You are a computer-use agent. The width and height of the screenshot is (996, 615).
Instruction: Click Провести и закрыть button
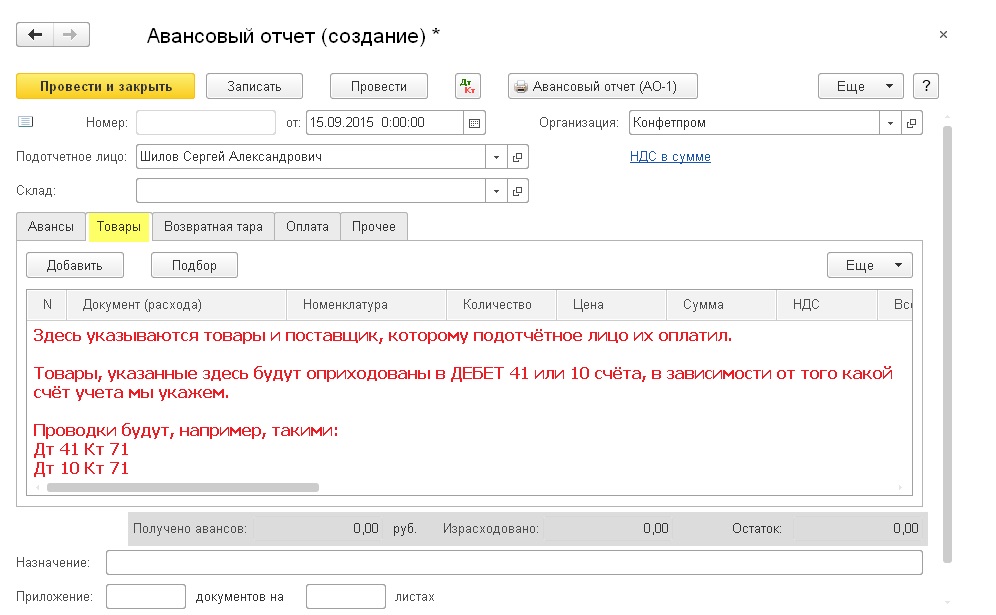point(105,86)
